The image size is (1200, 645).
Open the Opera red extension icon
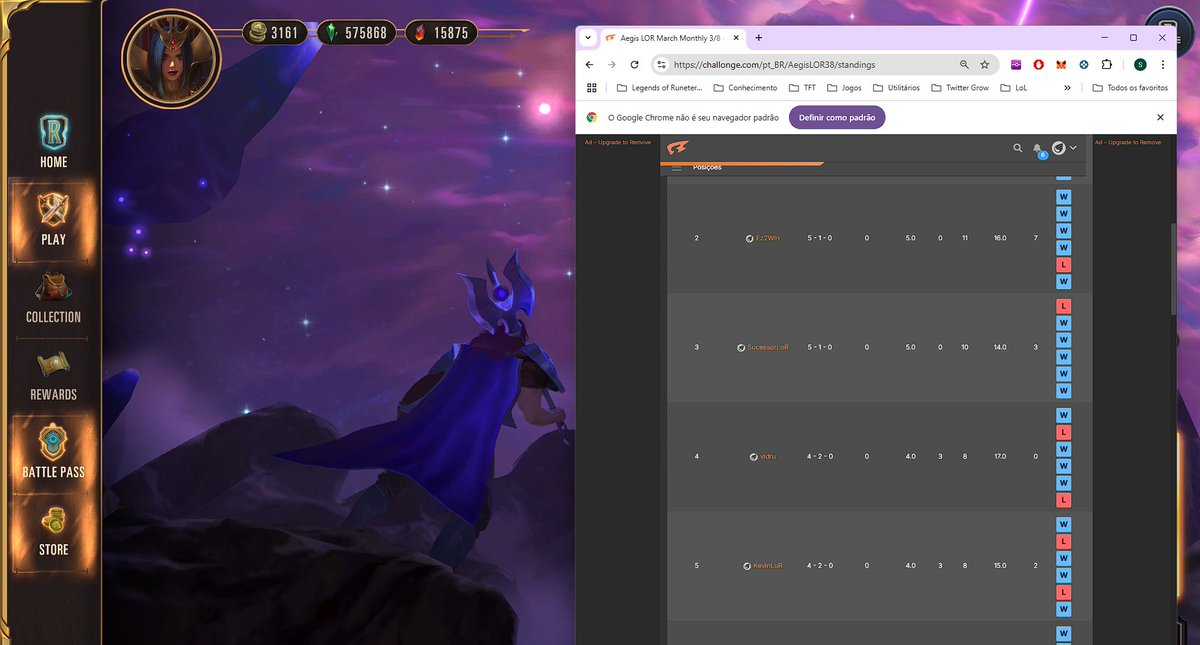click(1039, 64)
